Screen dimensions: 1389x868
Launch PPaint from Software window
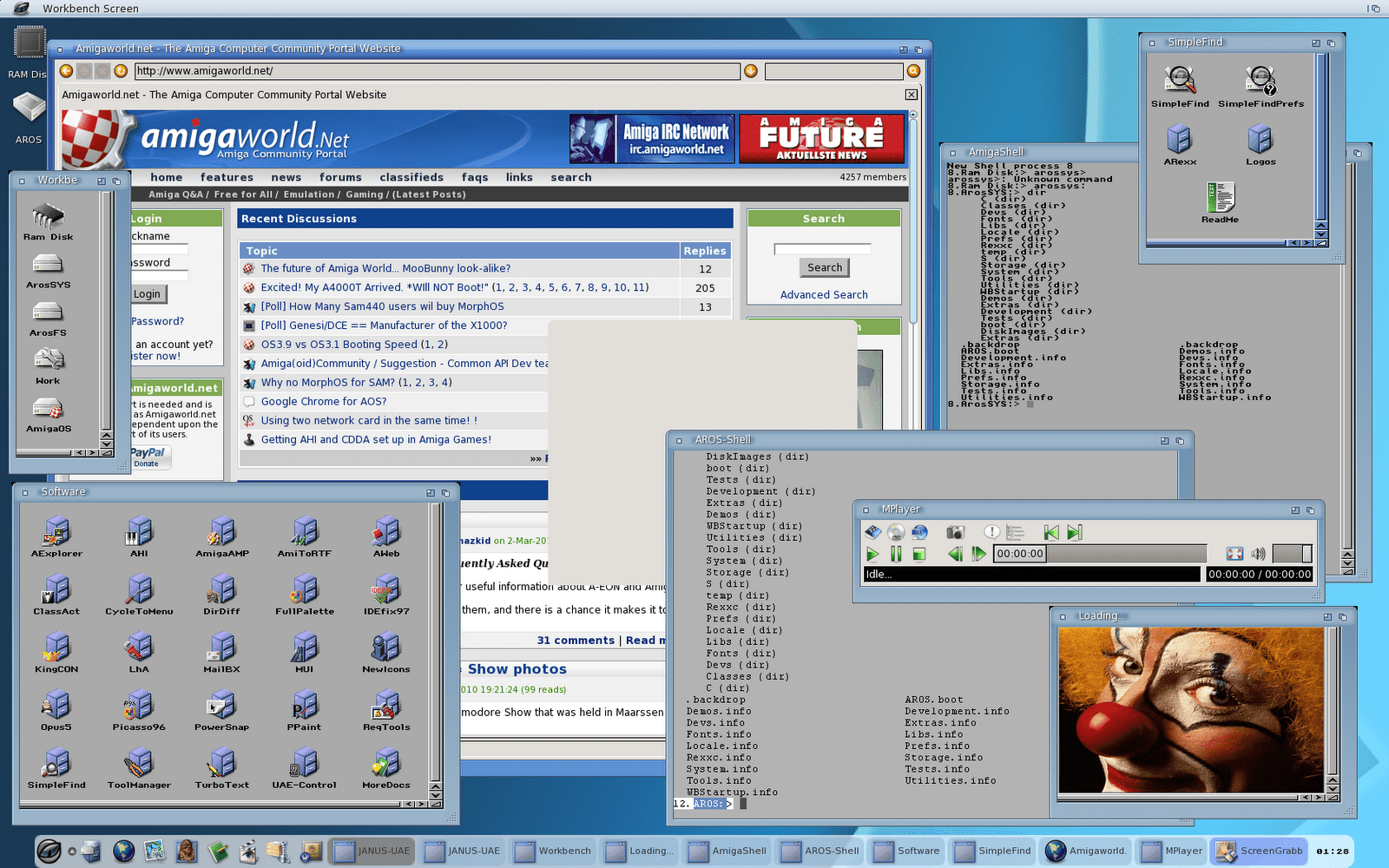[x=304, y=710]
